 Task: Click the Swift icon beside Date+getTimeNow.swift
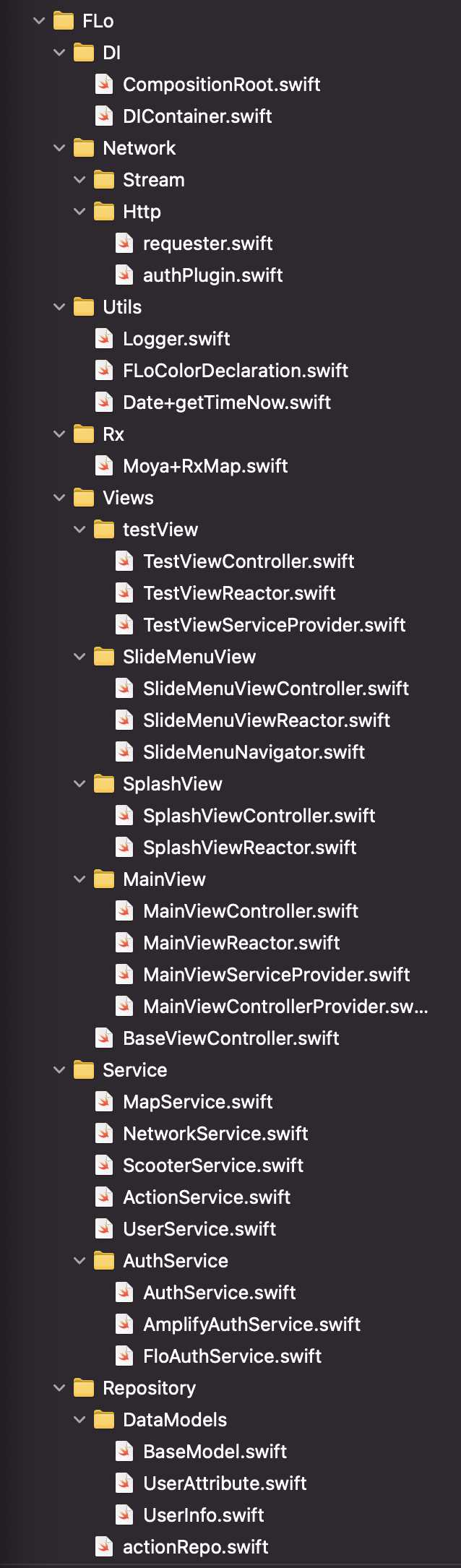(x=104, y=402)
